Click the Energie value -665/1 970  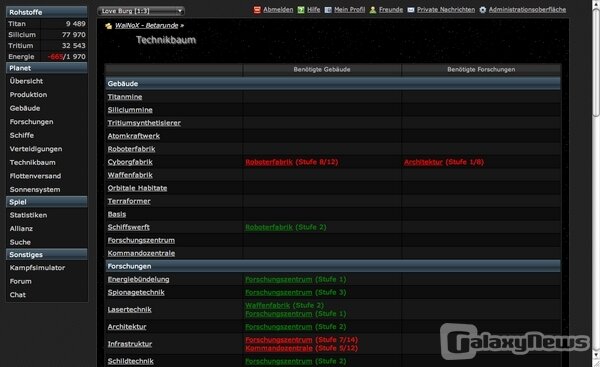click(x=67, y=57)
